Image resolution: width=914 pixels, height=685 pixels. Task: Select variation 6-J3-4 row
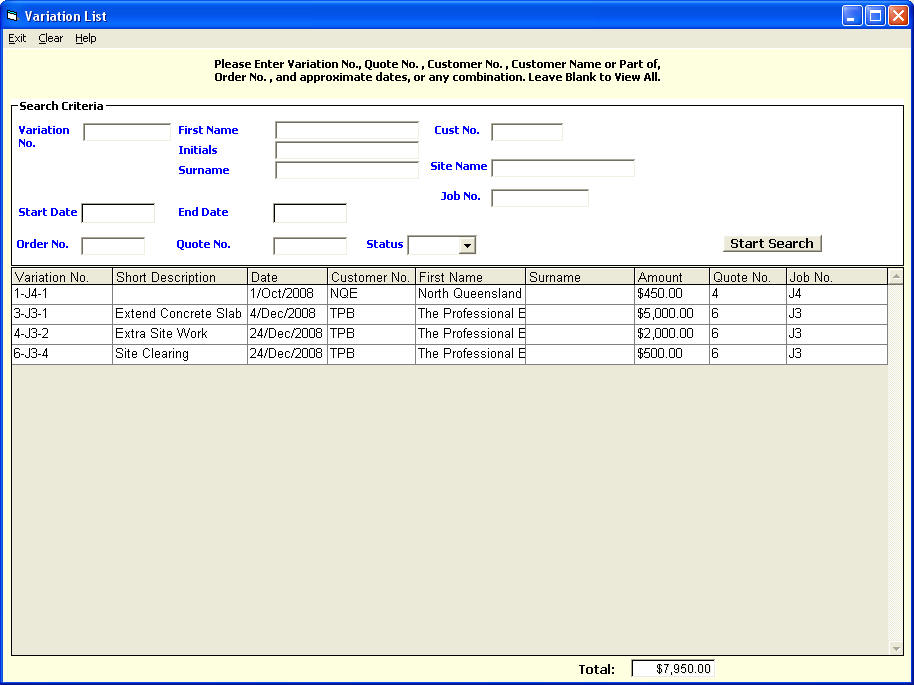[x=449, y=354]
